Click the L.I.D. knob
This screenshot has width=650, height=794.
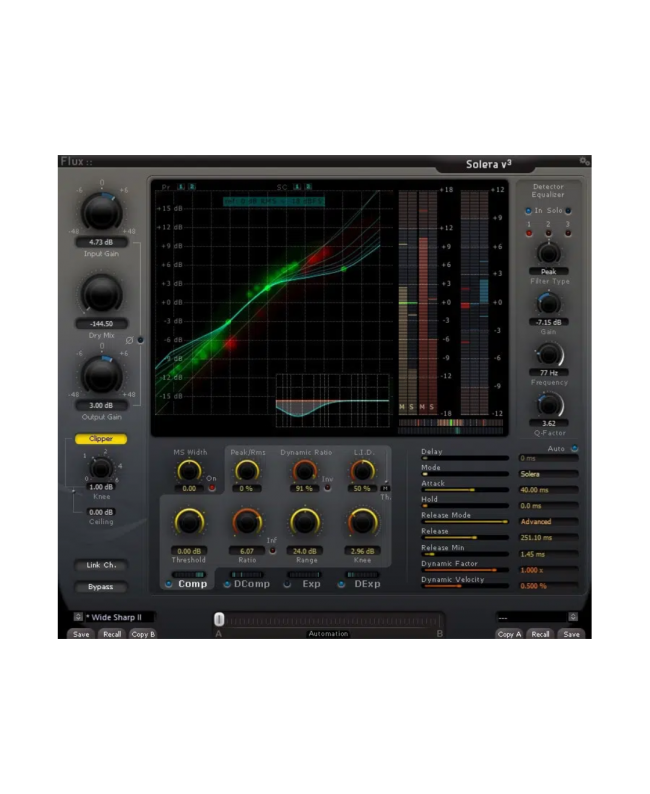[362, 471]
